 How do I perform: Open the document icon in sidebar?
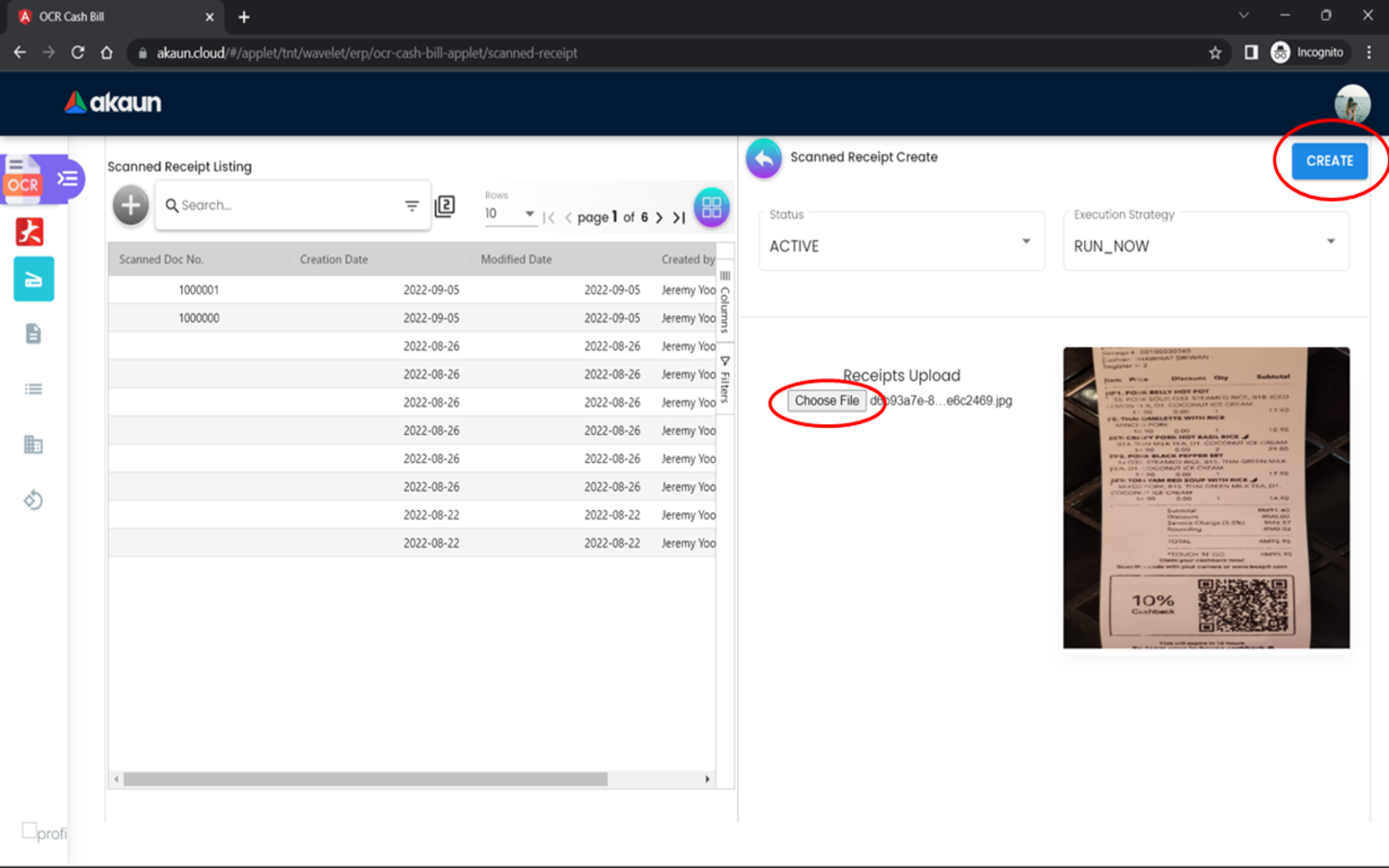click(x=34, y=334)
